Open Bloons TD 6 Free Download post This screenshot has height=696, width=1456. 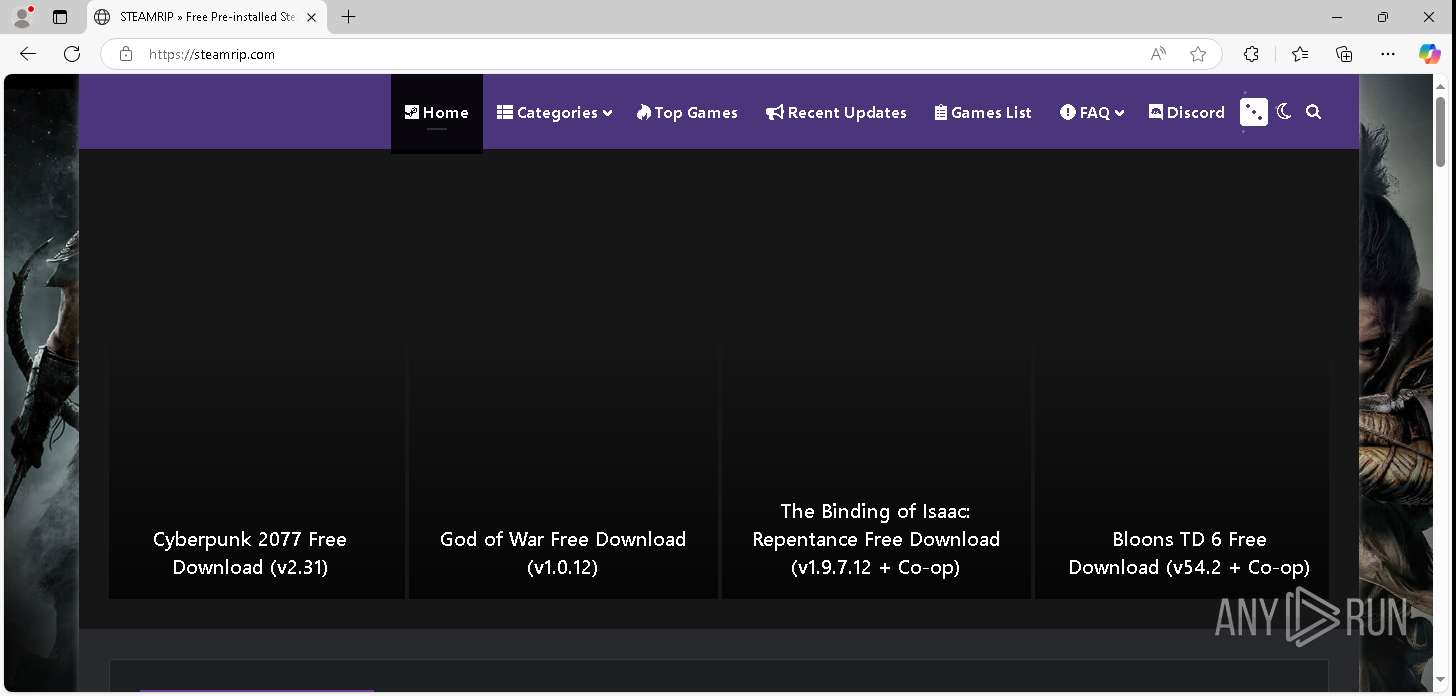(1189, 553)
